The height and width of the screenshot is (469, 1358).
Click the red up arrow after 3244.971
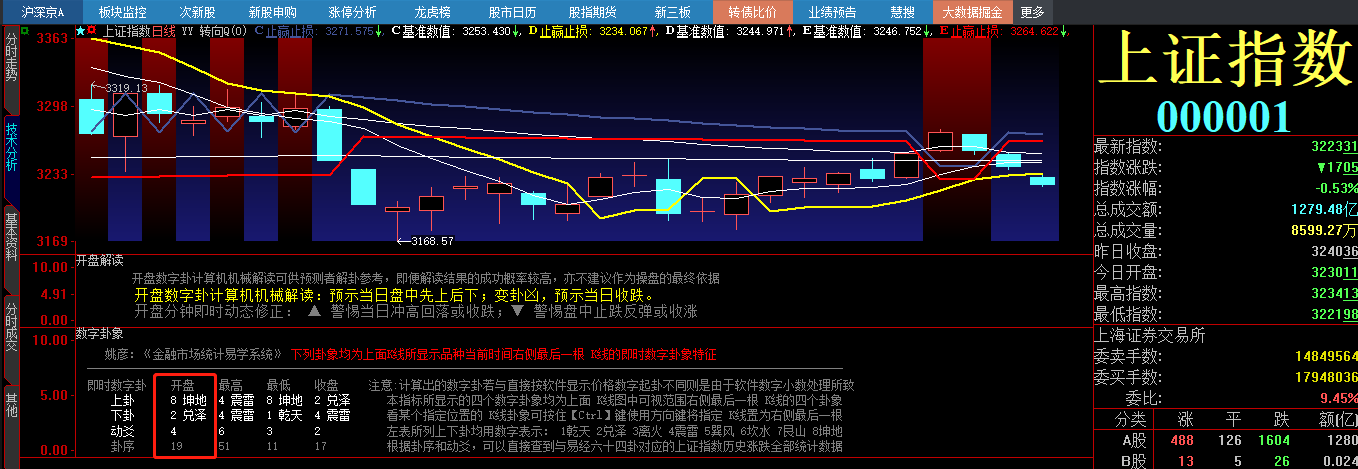(x=790, y=31)
